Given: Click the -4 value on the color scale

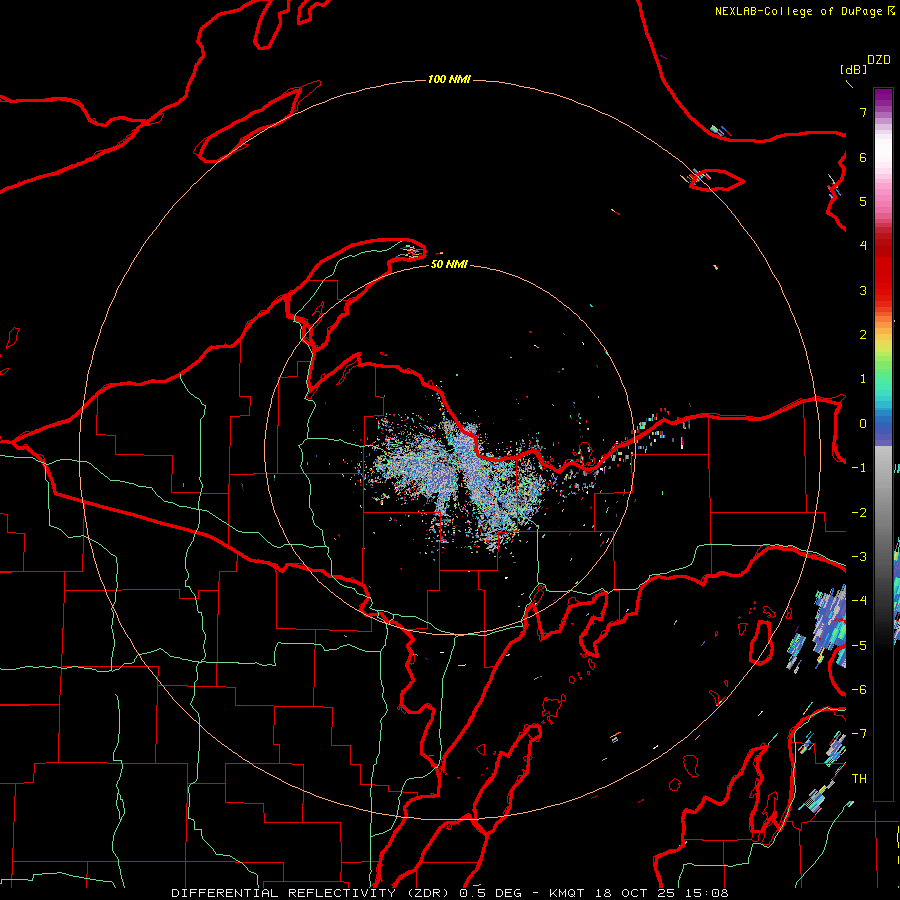Looking at the screenshot, I should point(859,600).
